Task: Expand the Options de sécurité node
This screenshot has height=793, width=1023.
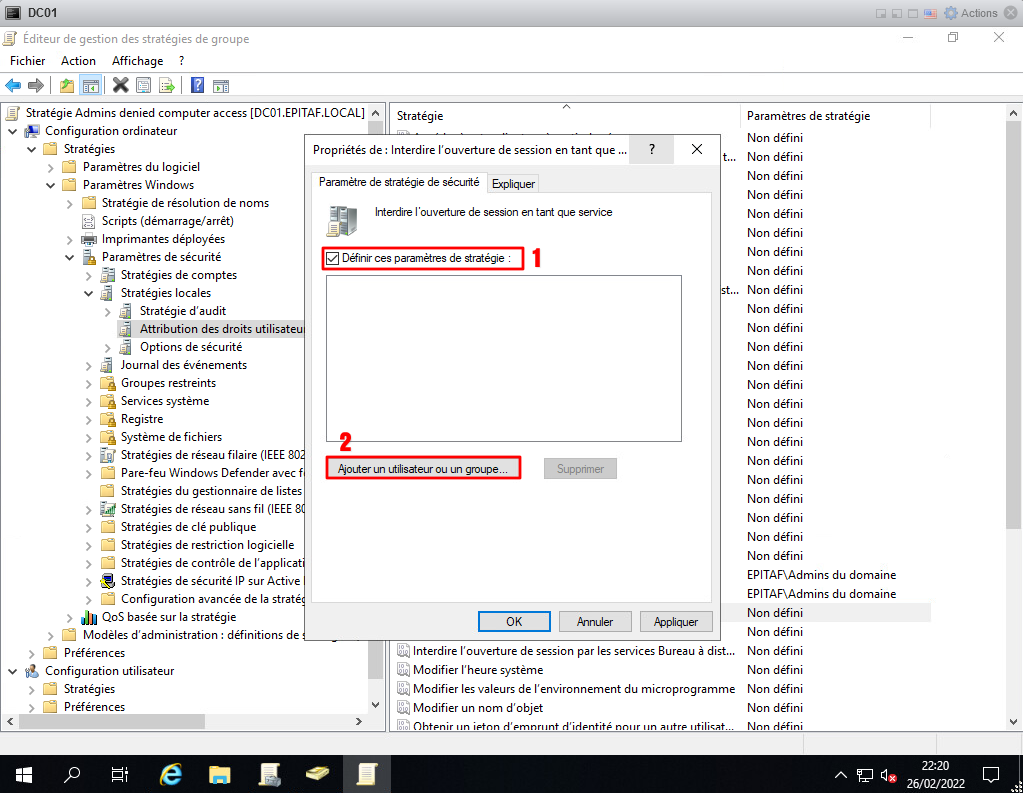Action: [108, 347]
